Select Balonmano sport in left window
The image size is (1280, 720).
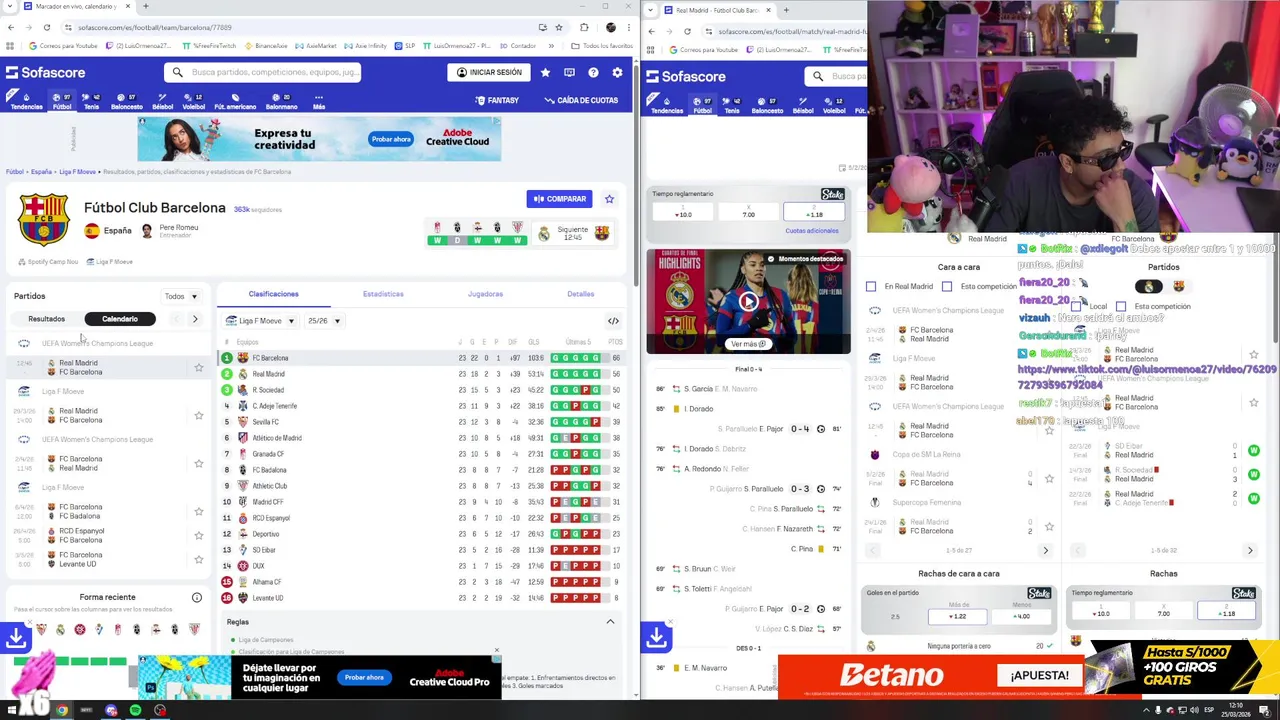281,102
